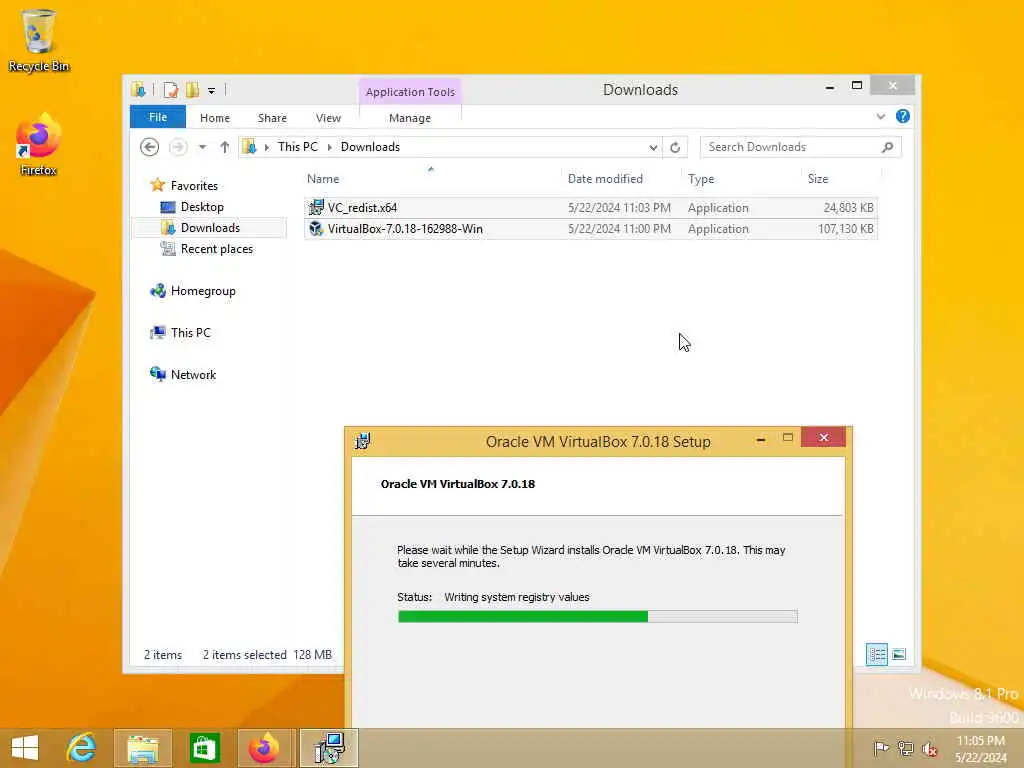1024x768 pixels.
Task: Open the Recycle Bin desktop icon
Action: 39,40
